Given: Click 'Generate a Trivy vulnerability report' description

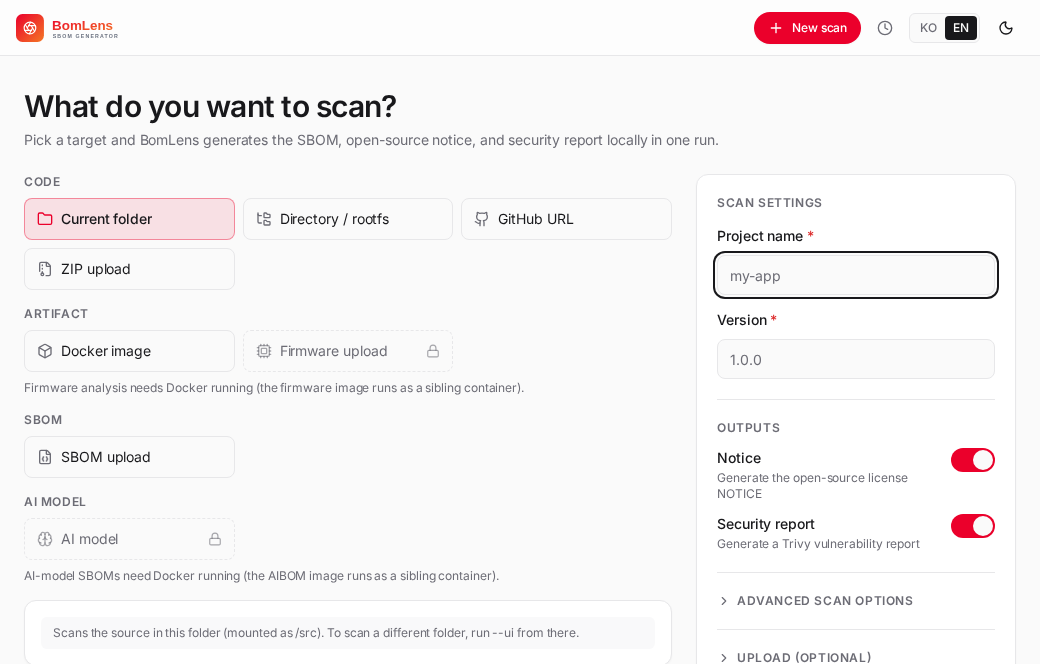Looking at the screenshot, I should coord(818,544).
